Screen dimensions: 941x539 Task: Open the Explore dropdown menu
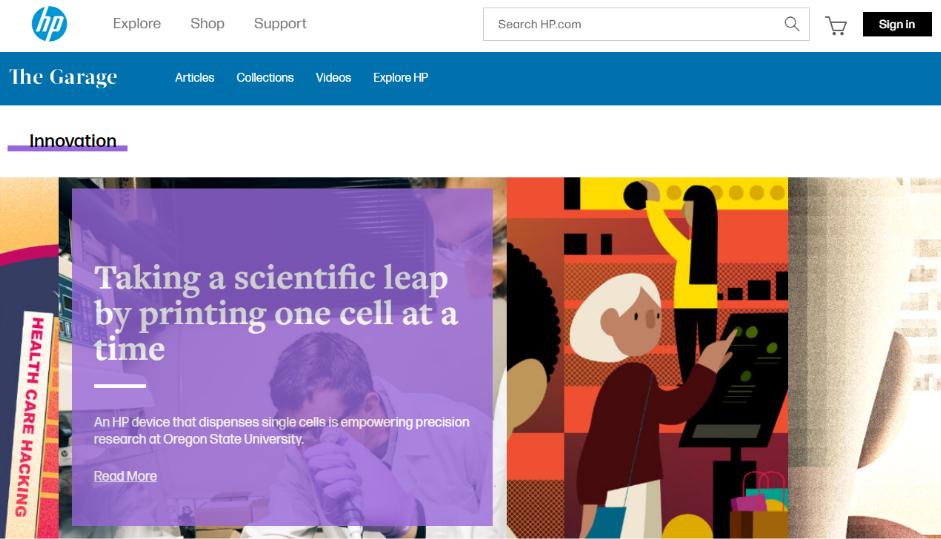tap(137, 24)
